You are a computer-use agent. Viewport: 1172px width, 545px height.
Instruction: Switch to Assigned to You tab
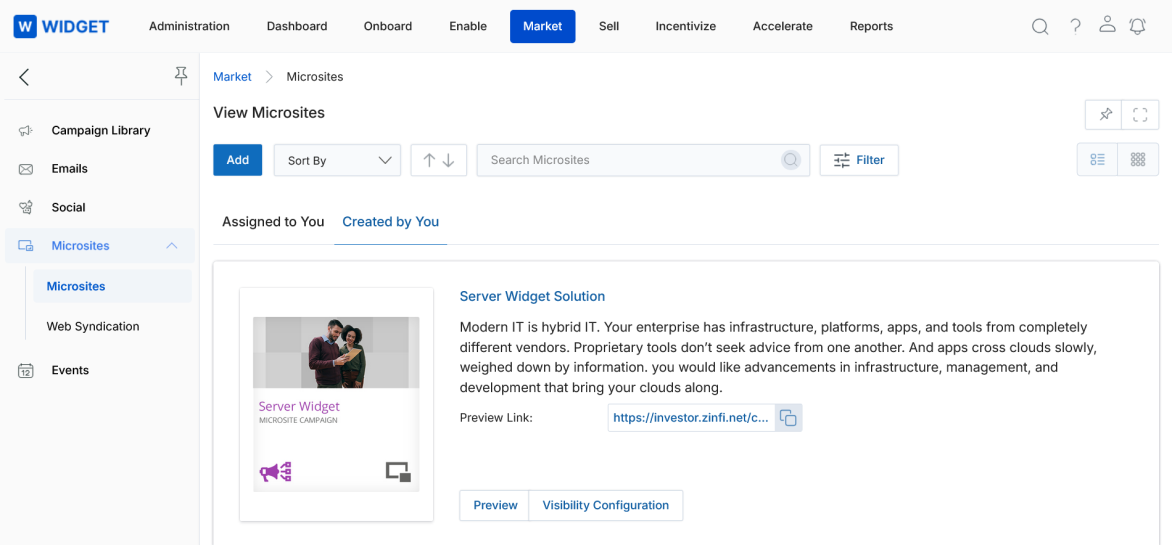(x=274, y=222)
